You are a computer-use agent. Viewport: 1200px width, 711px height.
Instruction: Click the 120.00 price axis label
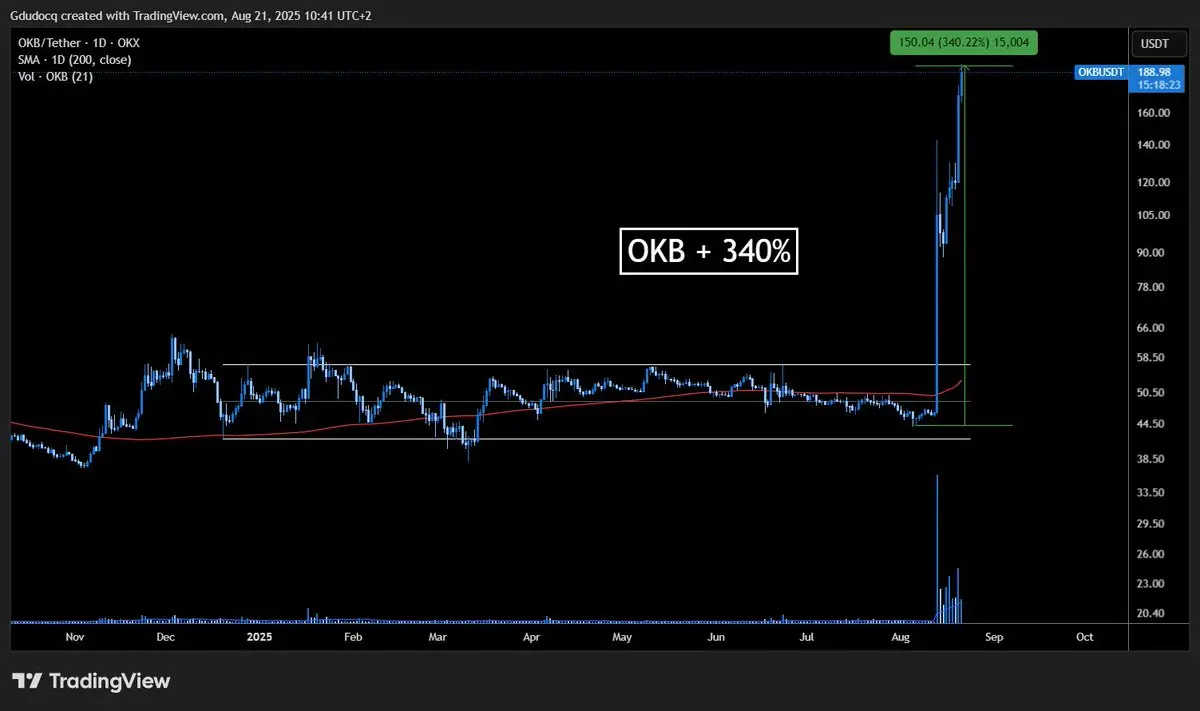pyautogui.click(x=1154, y=183)
